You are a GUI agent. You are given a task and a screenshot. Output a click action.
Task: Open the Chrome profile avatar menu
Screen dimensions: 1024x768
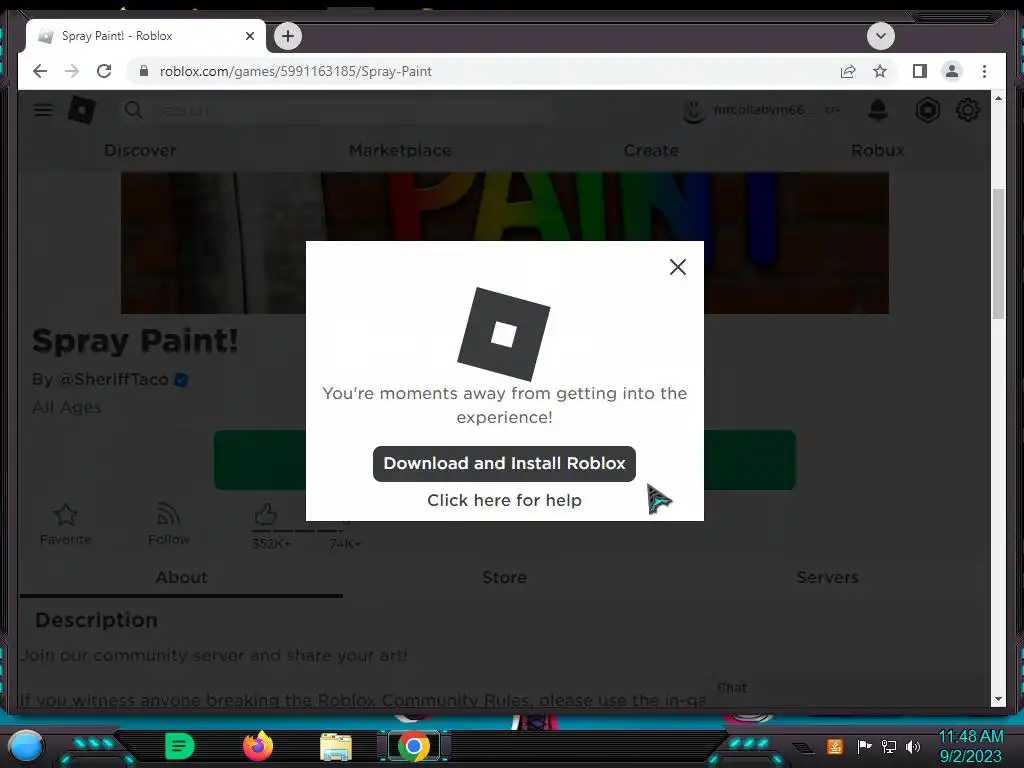[952, 71]
